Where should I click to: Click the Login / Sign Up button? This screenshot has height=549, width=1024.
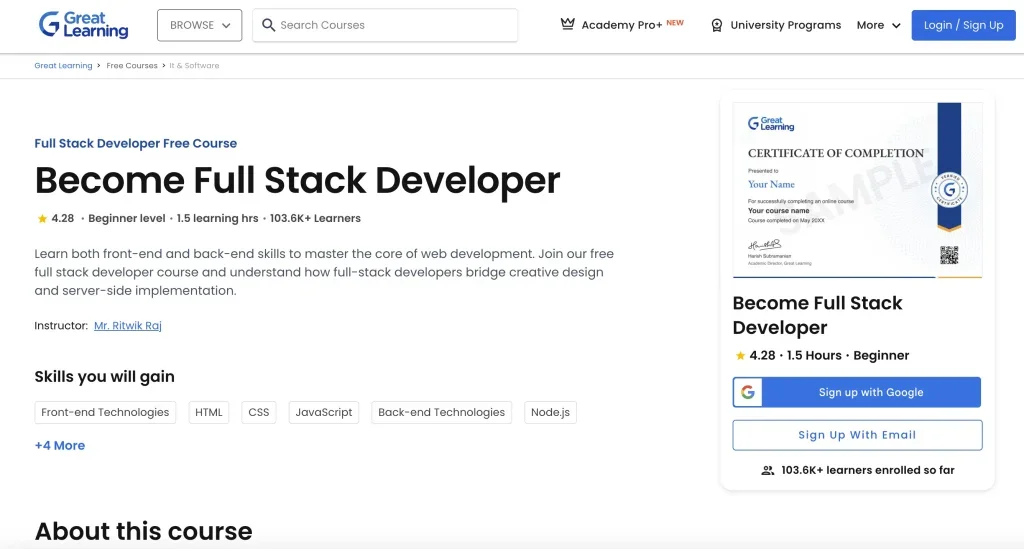(x=963, y=25)
